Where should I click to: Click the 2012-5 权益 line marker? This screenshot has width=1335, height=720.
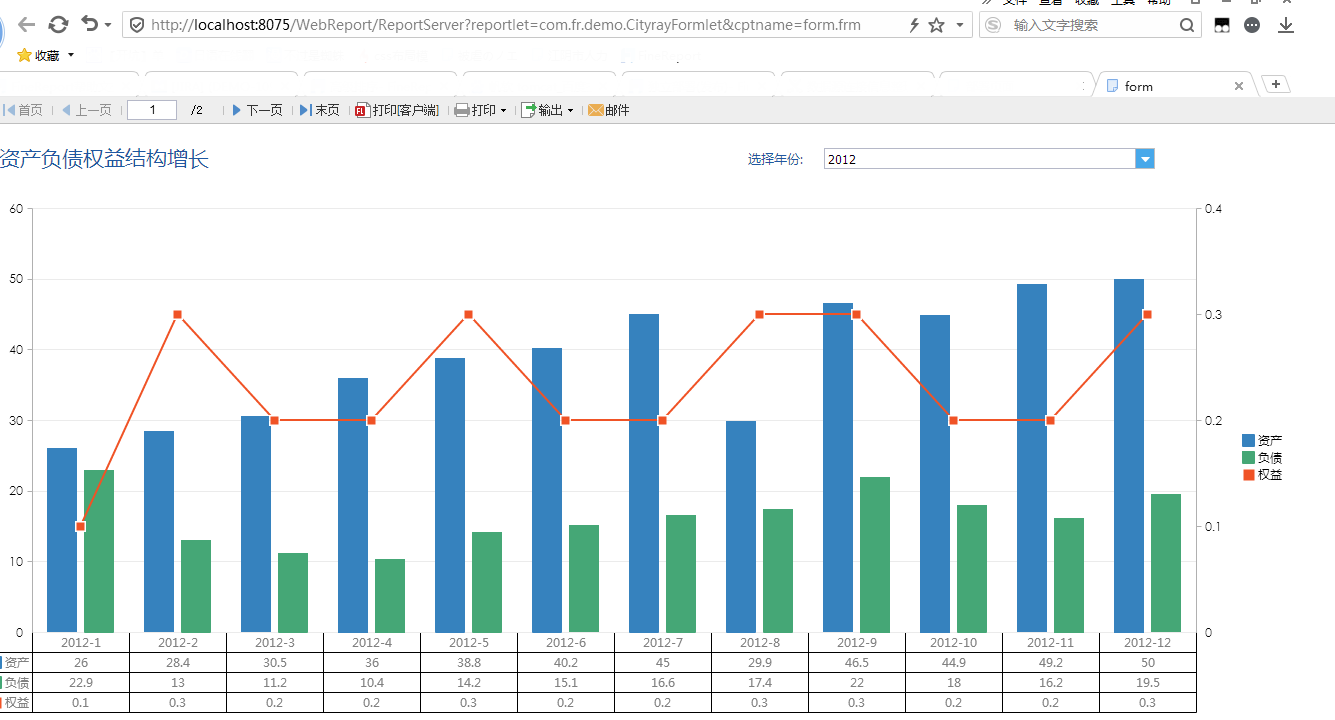click(x=468, y=315)
